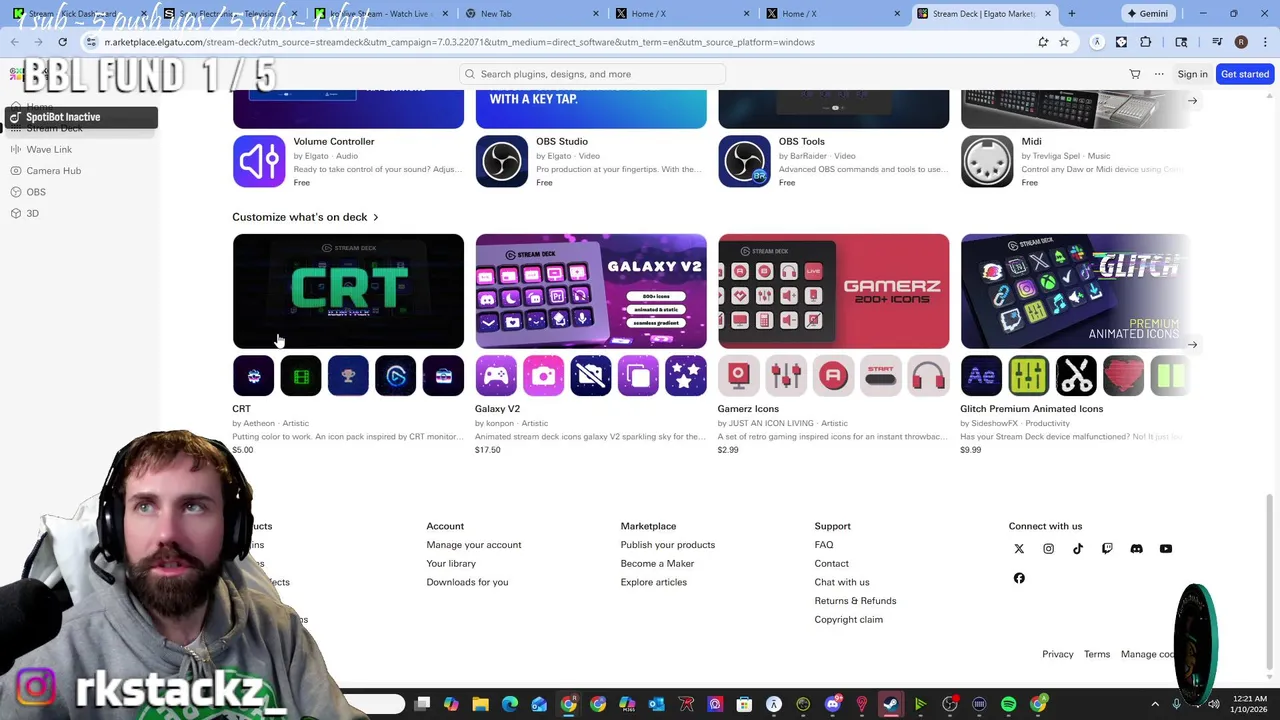Click the green grid icon in CRT pack
The width and height of the screenshot is (1280, 720).
(x=301, y=376)
